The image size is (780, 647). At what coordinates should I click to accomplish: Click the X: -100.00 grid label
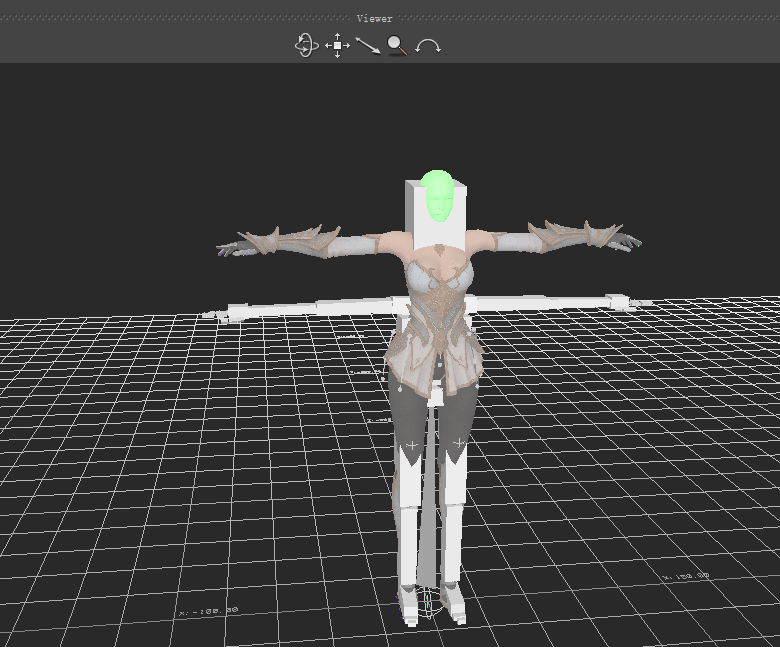[208, 610]
